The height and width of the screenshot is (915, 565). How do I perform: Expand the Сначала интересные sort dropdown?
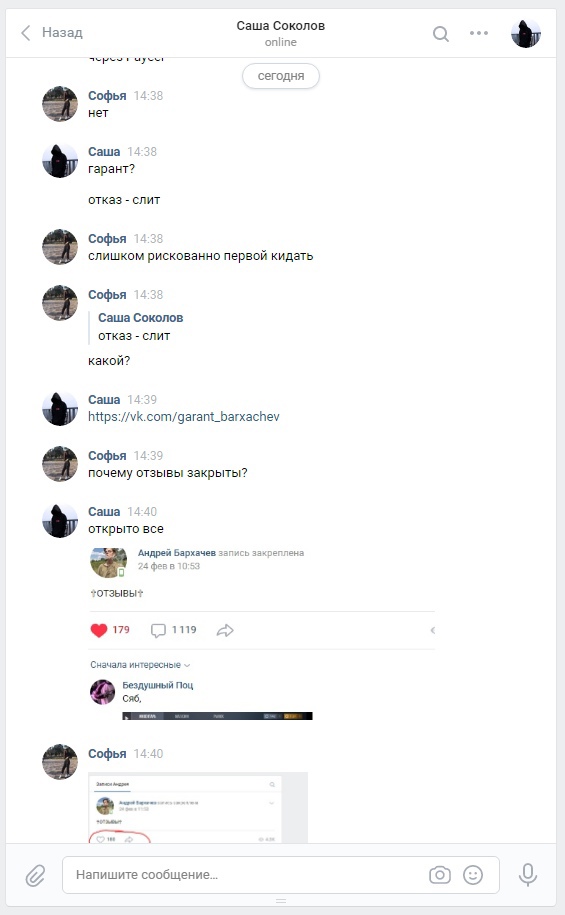click(140, 665)
